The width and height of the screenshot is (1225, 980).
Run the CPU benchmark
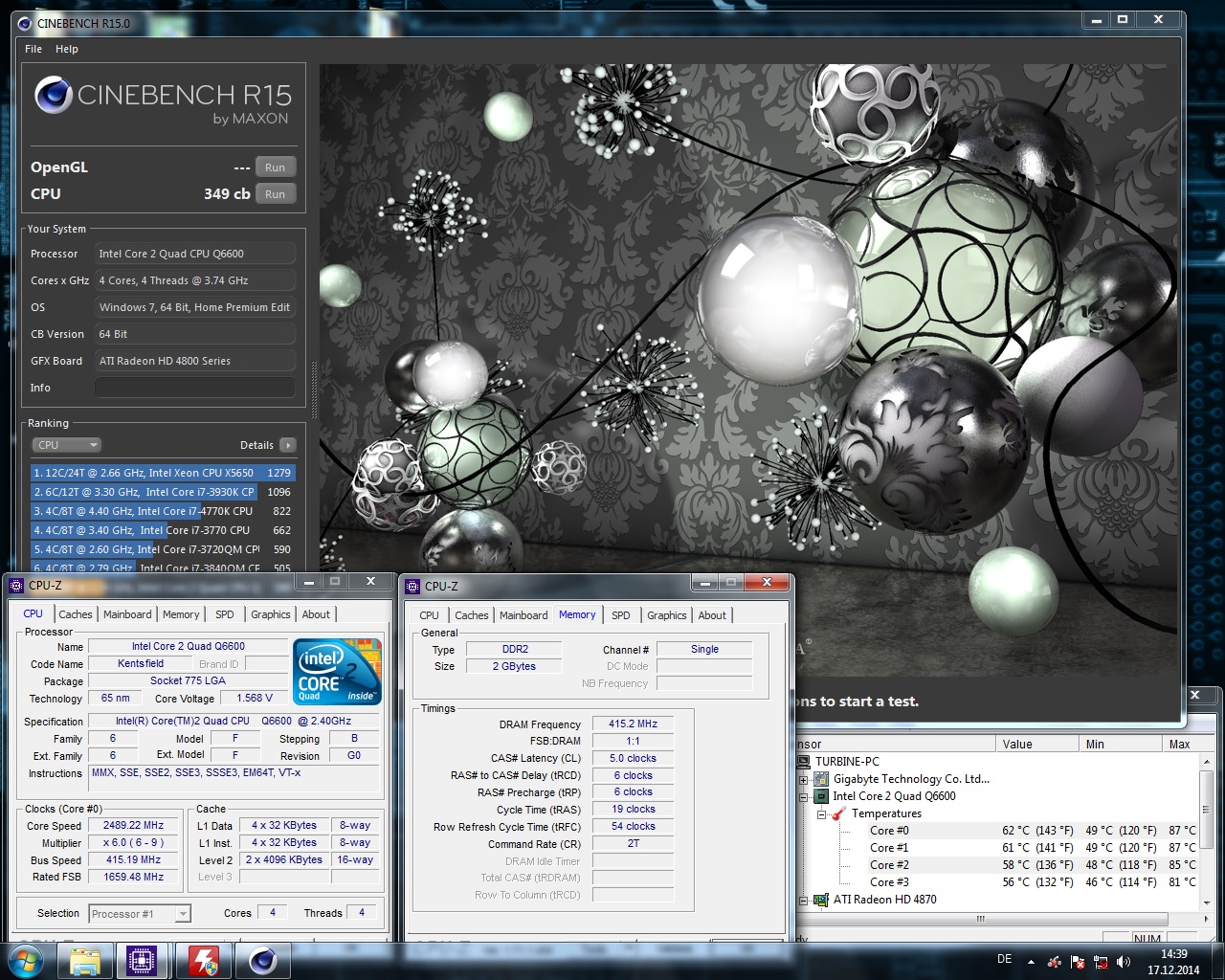tap(276, 194)
